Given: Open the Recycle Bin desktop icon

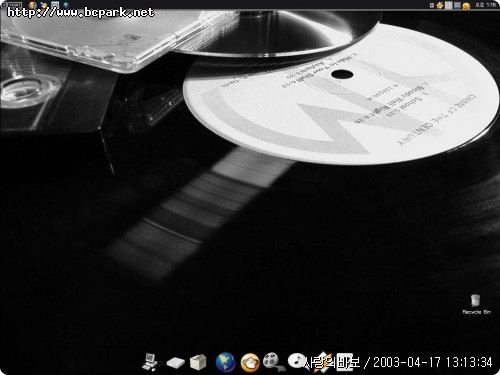Looking at the screenshot, I should coord(476,304).
